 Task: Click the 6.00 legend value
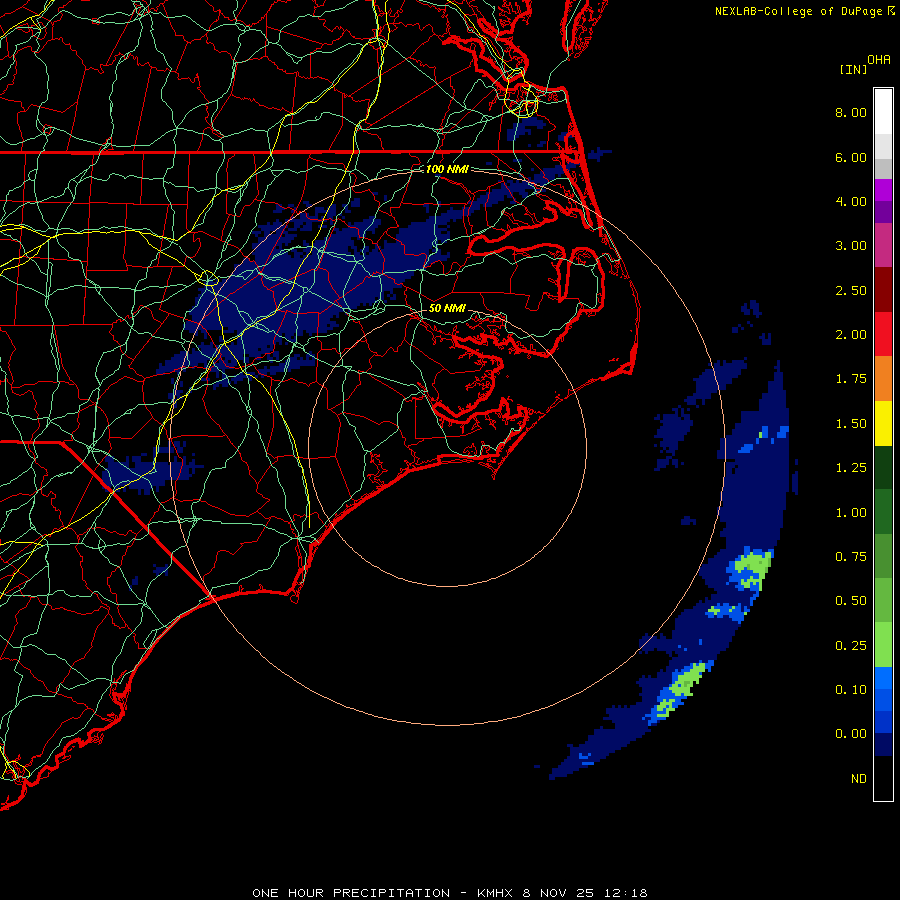(x=851, y=157)
